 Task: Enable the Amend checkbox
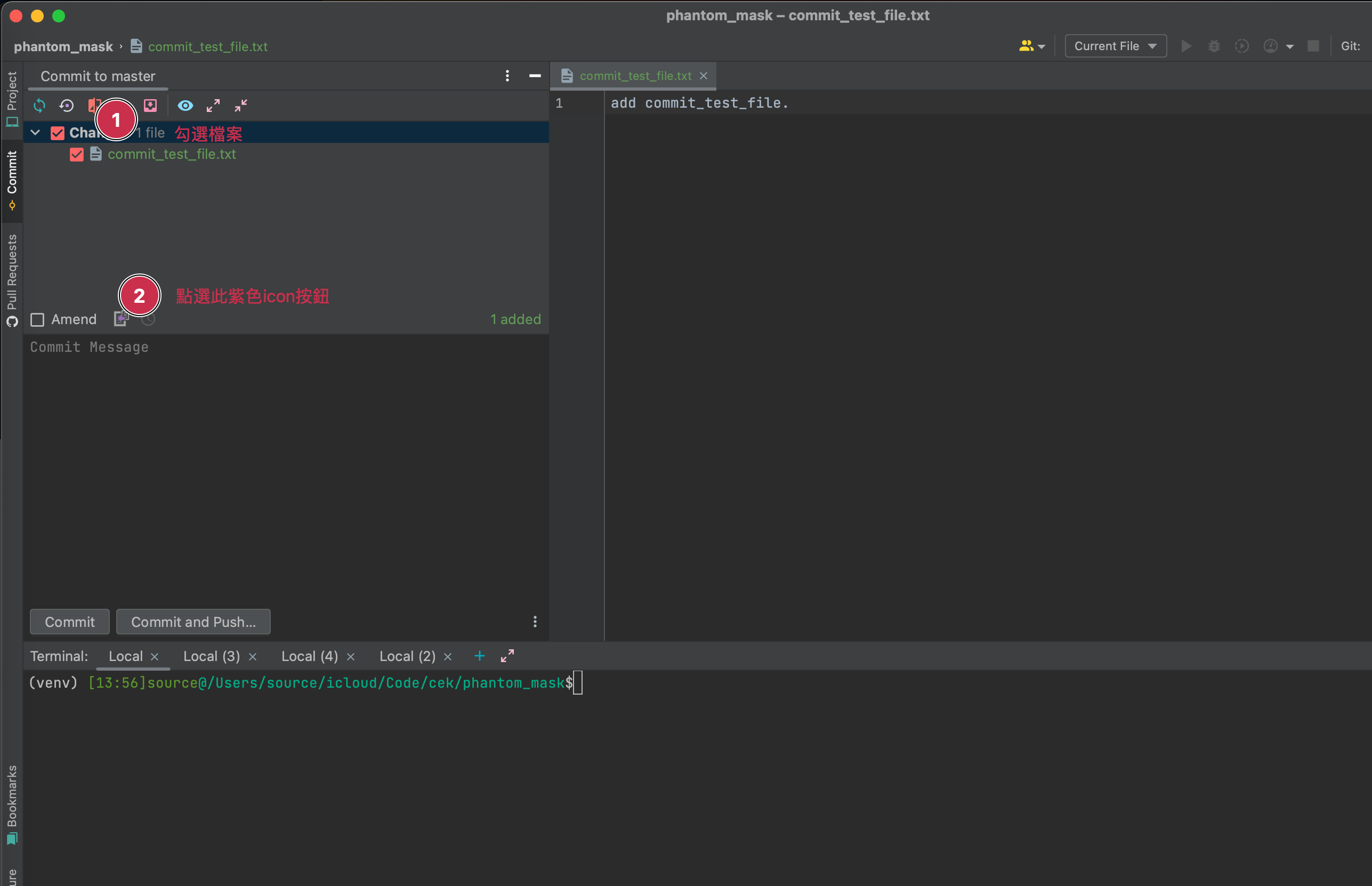[x=37, y=320]
